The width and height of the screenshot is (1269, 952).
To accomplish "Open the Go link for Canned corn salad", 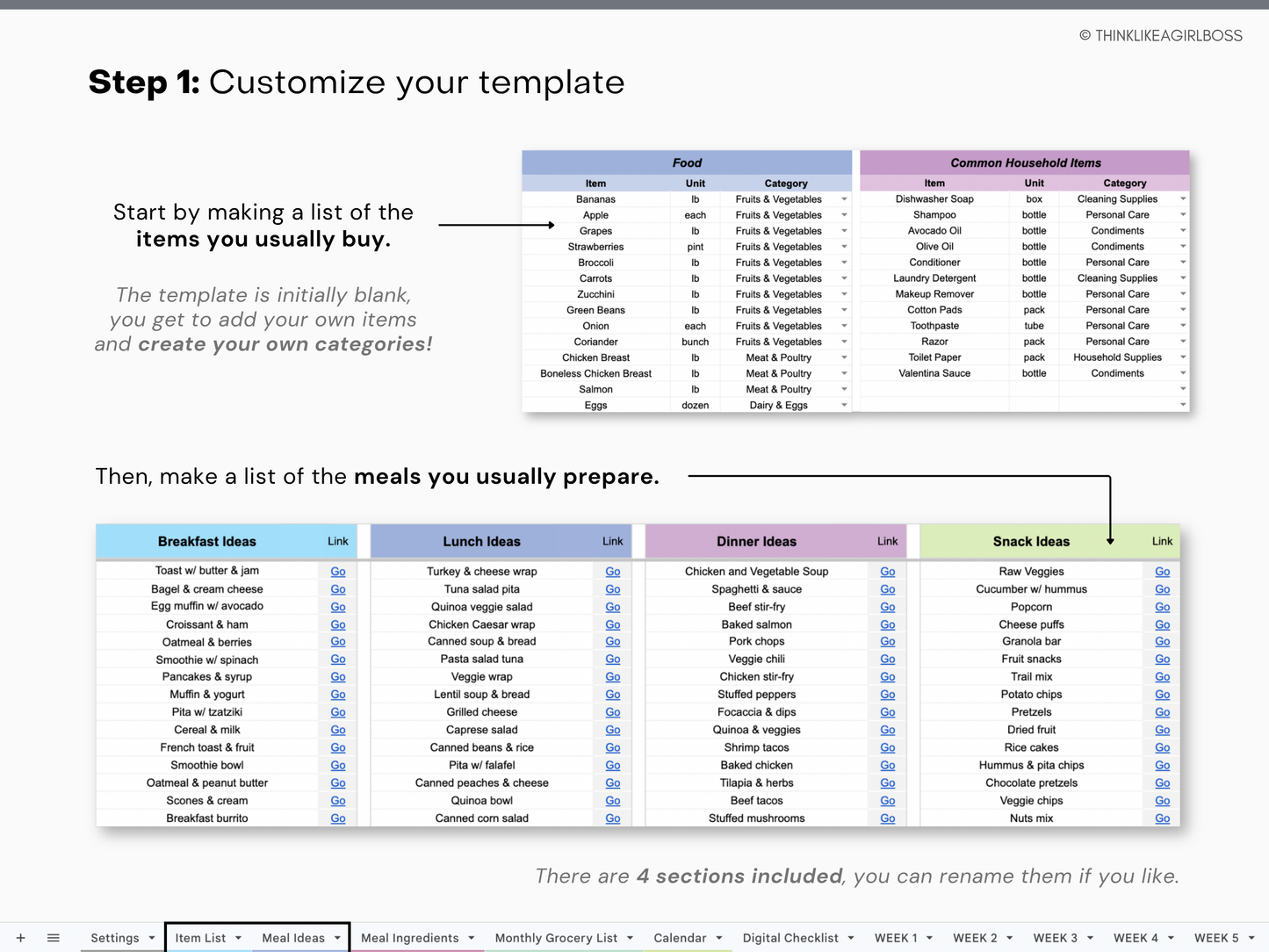I will [613, 819].
